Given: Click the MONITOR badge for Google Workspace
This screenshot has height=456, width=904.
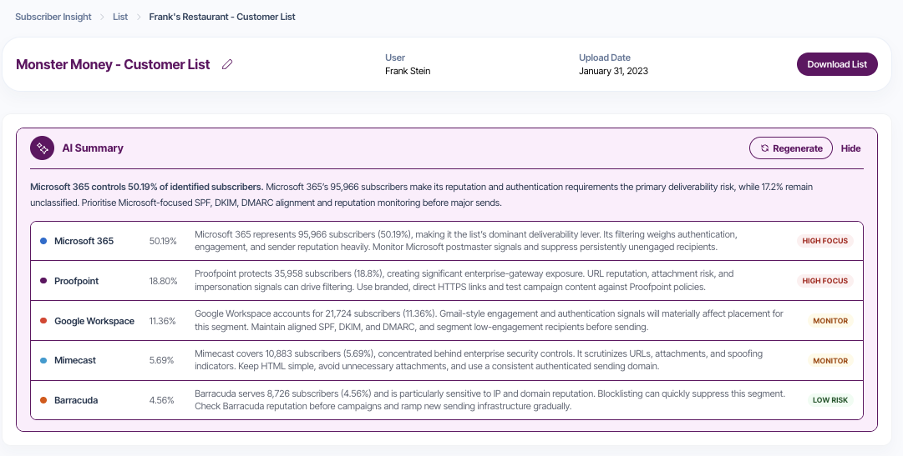Looking at the screenshot, I should 830,321.
